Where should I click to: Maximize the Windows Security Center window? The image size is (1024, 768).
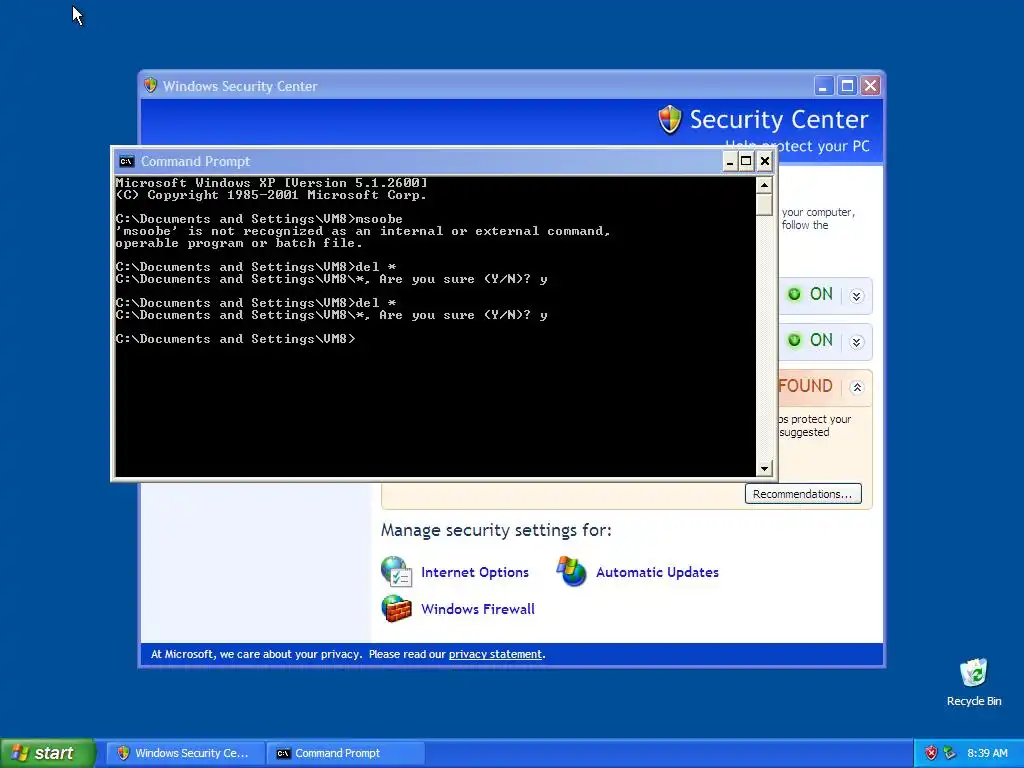pos(847,86)
